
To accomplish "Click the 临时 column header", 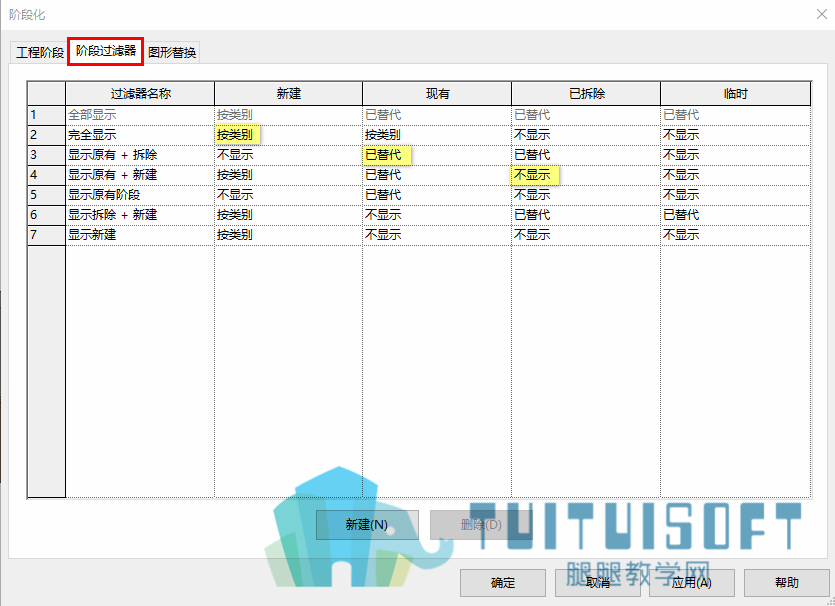I will (x=735, y=94).
